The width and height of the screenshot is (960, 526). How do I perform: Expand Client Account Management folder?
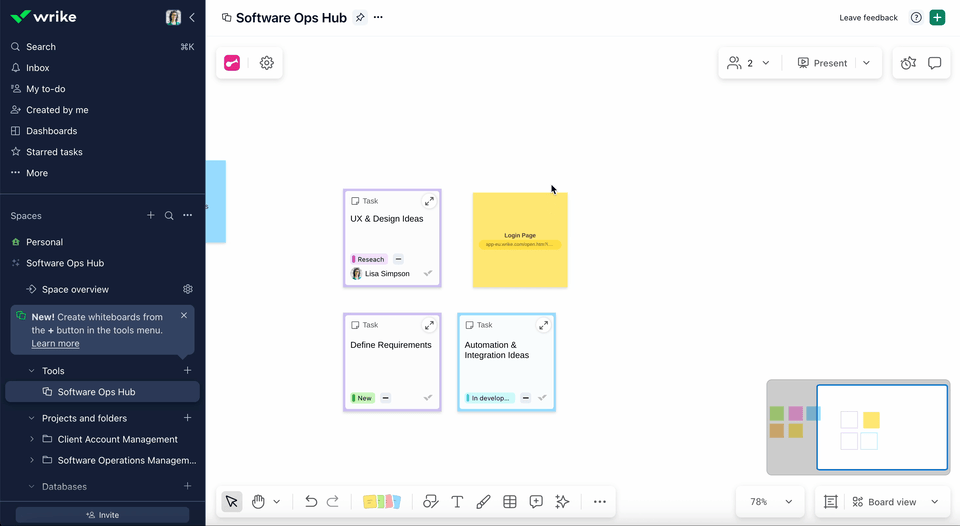point(32,439)
